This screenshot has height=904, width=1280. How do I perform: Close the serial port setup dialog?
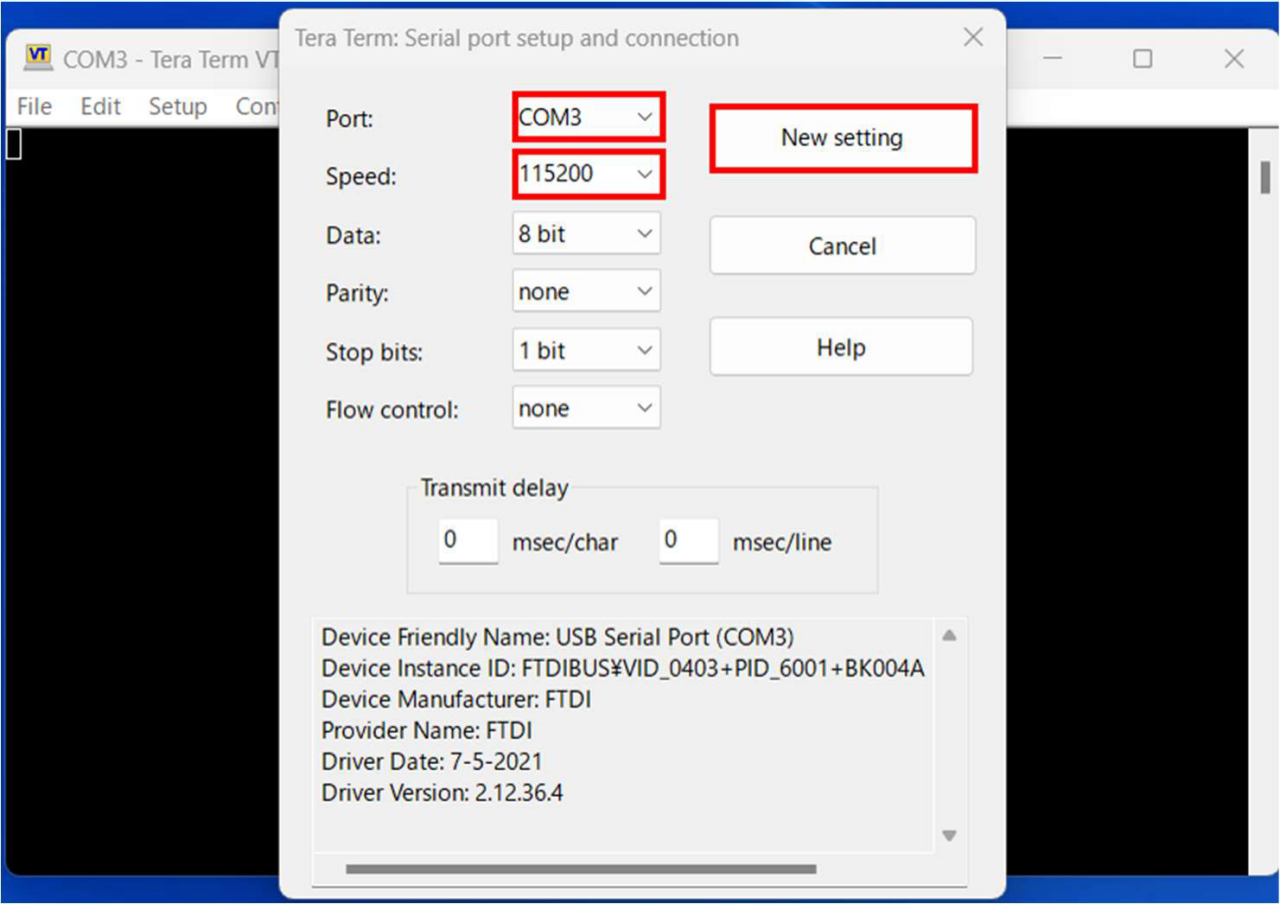pyautogui.click(x=973, y=39)
